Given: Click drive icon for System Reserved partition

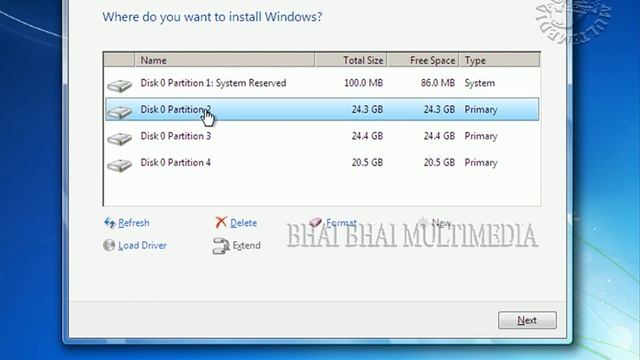Looking at the screenshot, I should coord(120,85).
